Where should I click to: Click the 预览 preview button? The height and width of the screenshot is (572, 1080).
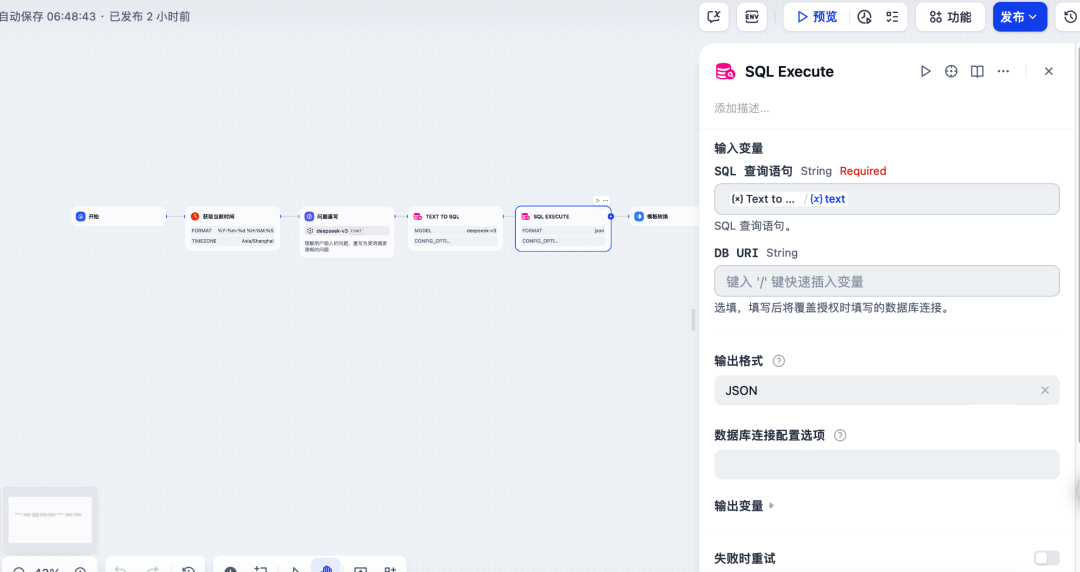(817, 17)
